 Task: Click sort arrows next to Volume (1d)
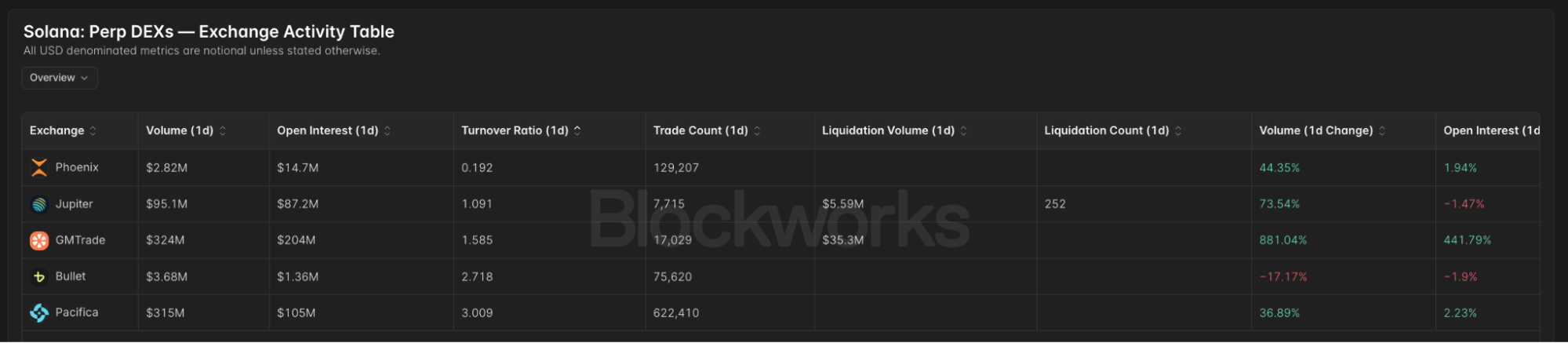coord(223,130)
